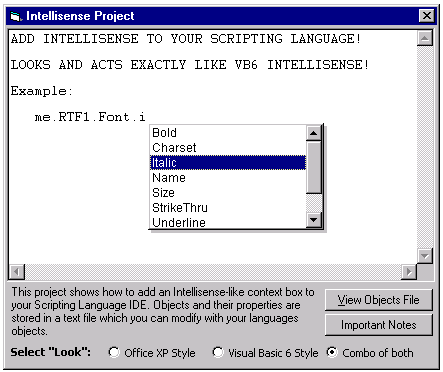This screenshot has height=372, width=443.
Task: Choose the Visual Basic 6 Style option
Action: tap(218, 352)
